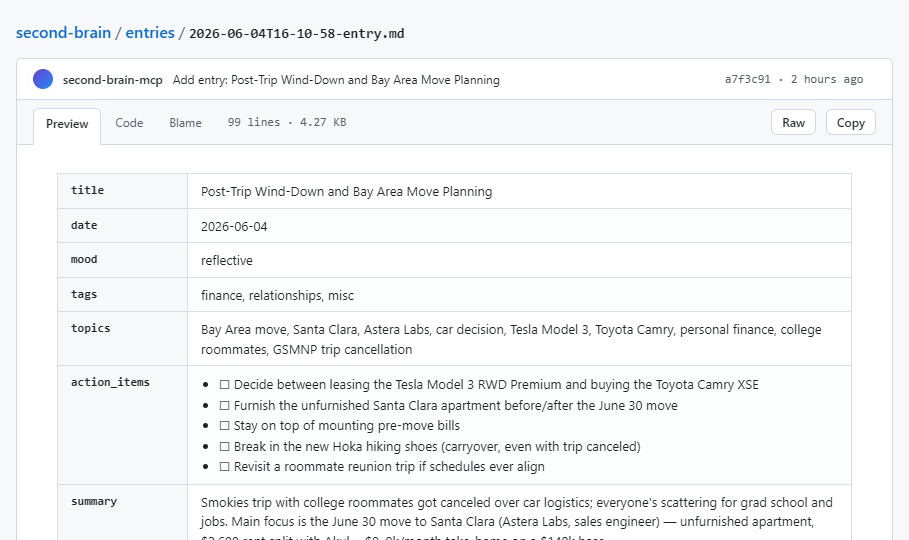Open commit hash a7f3c91

tap(747, 79)
